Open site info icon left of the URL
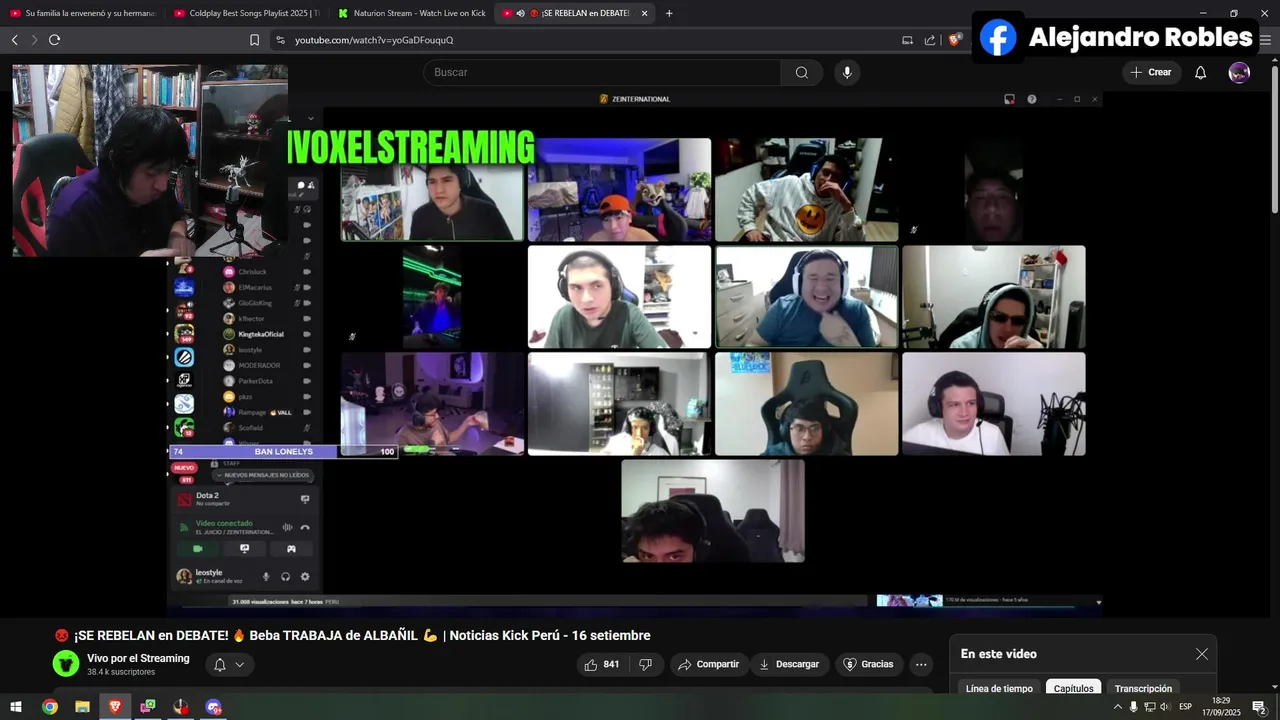This screenshot has height=720, width=1280. [280, 40]
